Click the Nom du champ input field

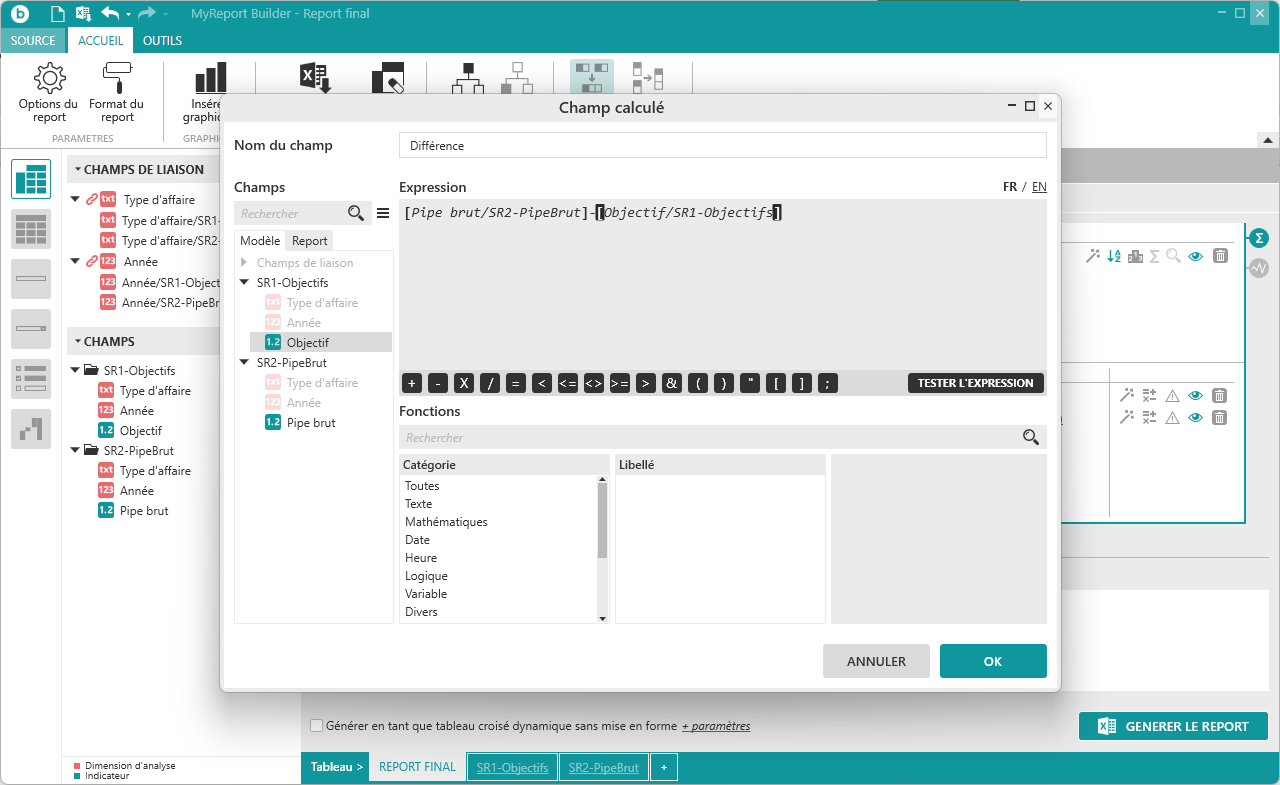click(x=722, y=145)
